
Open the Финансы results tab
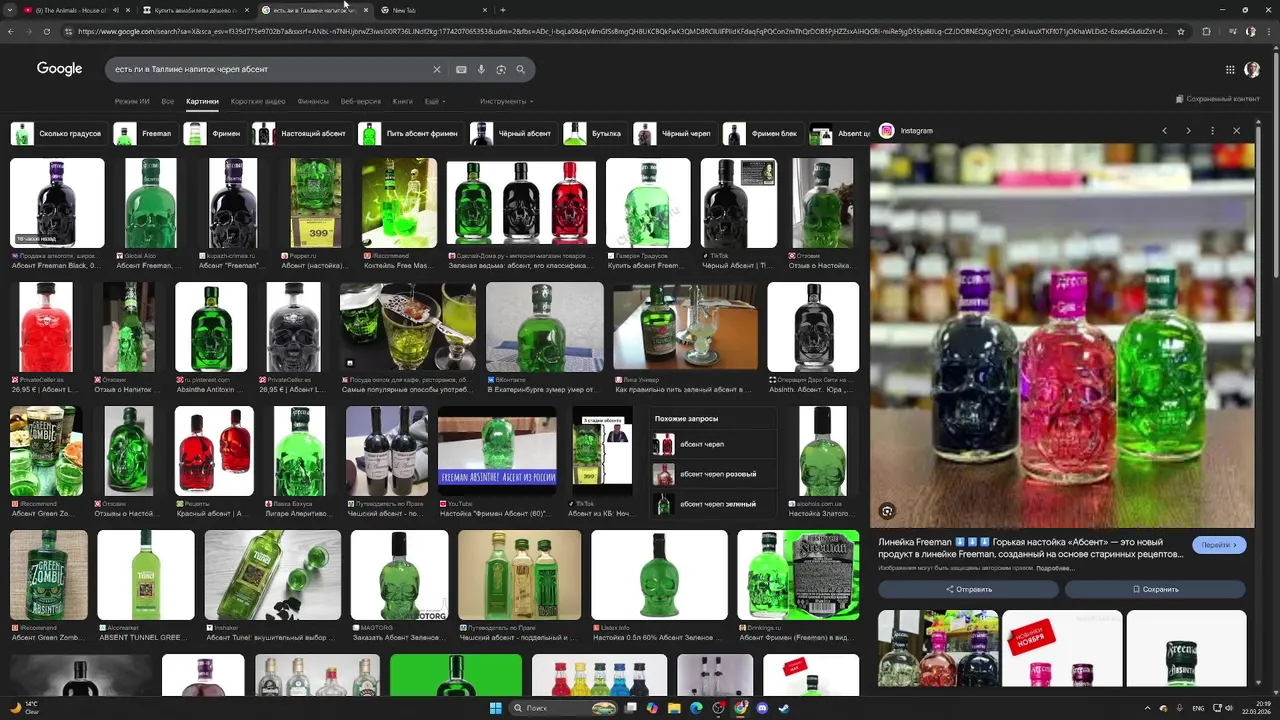tap(313, 101)
